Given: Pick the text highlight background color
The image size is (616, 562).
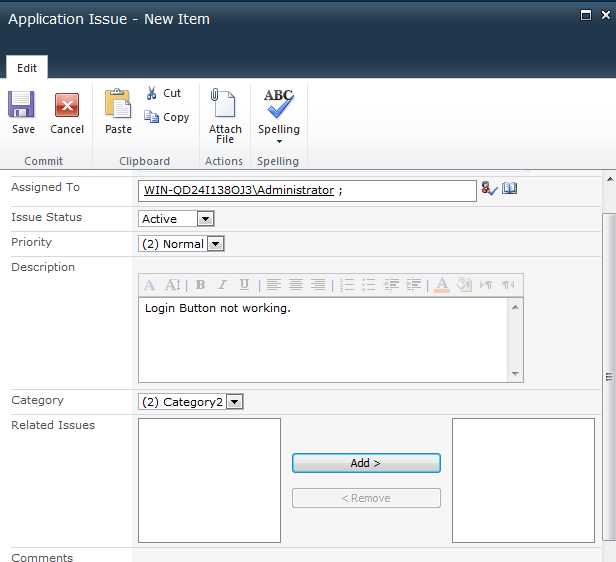Looking at the screenshot, I should (x=464, y=285).
